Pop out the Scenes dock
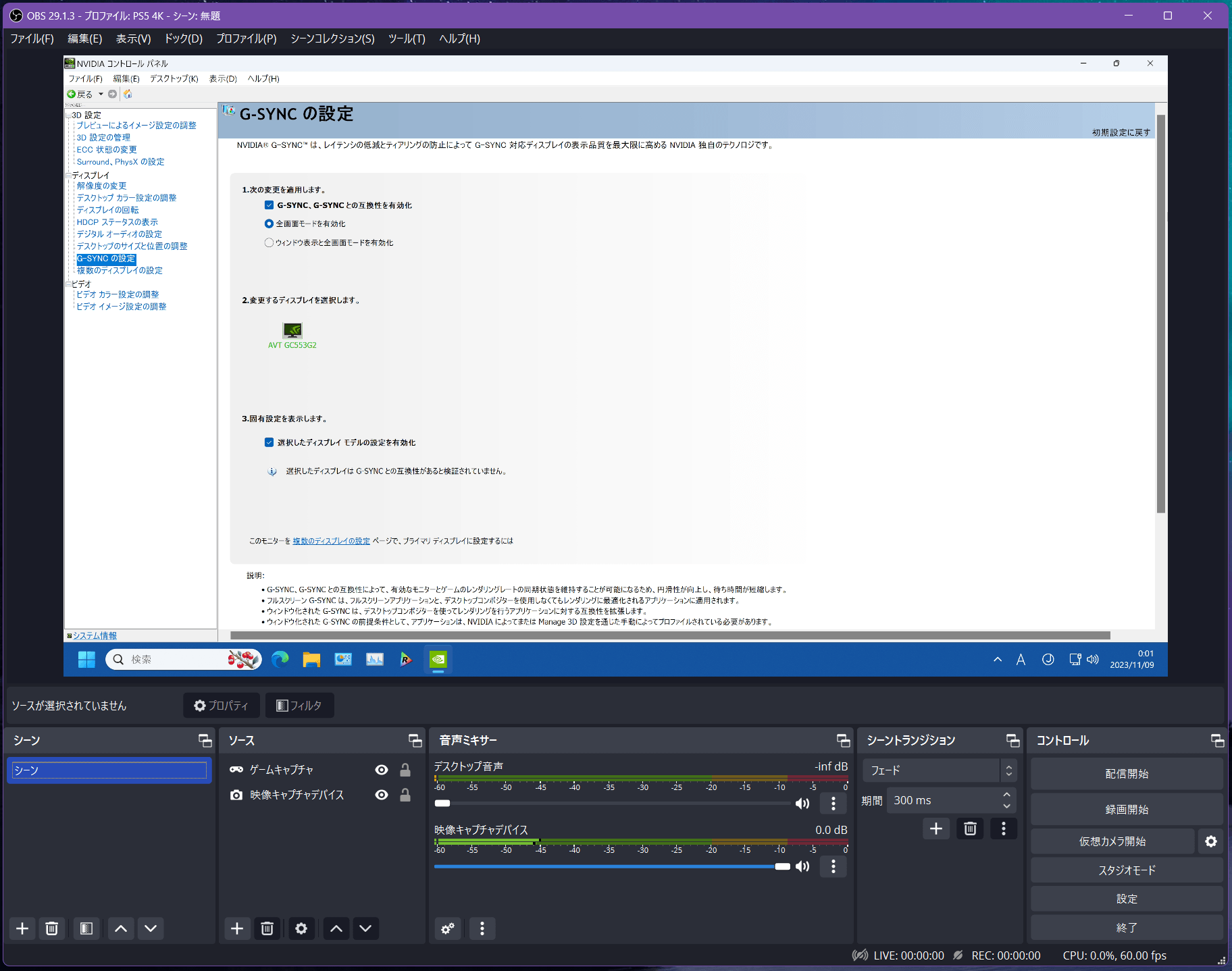1232x971 pixels. click(x=205, y=741)
